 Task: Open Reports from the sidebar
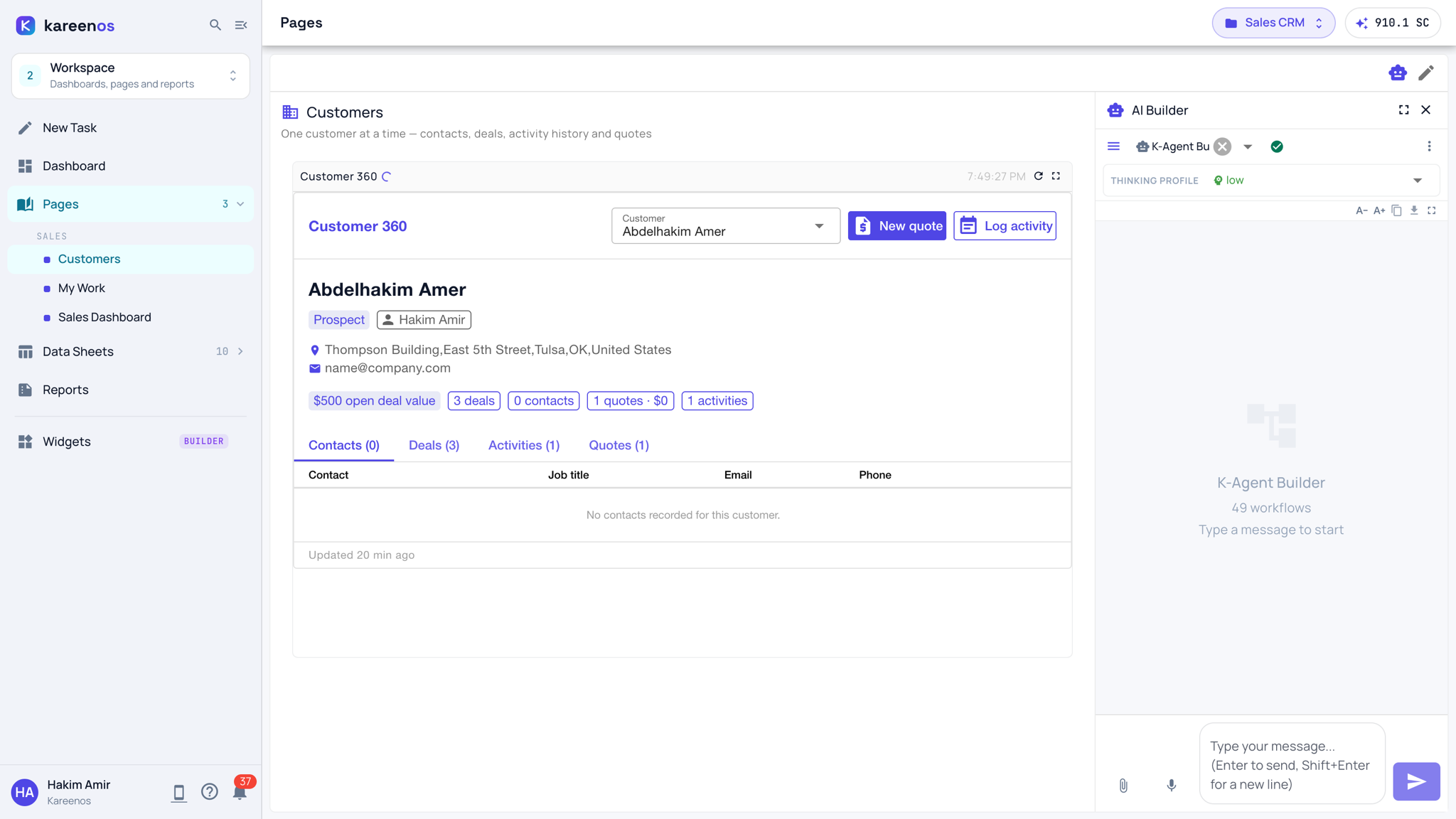point(131,390)
